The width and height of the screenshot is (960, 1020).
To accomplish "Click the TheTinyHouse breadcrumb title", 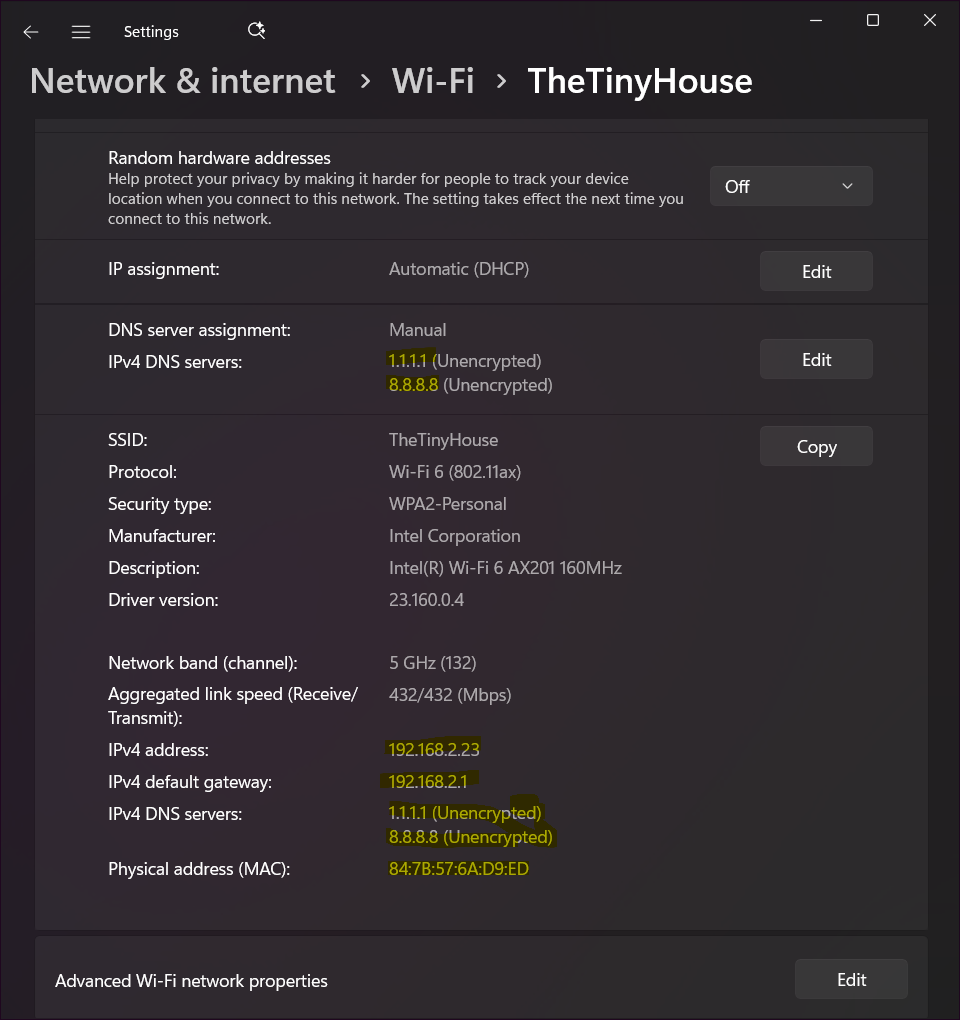I will [x=639, y=81].
